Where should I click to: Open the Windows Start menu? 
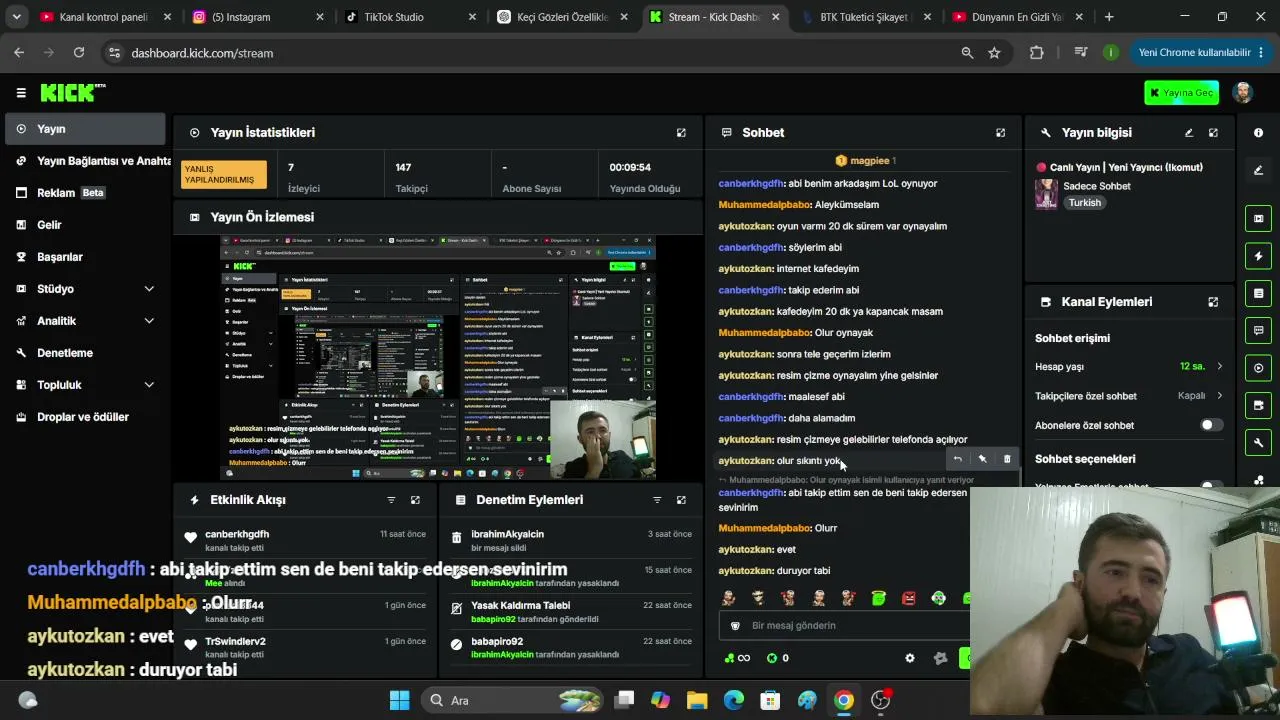[399, 700]
